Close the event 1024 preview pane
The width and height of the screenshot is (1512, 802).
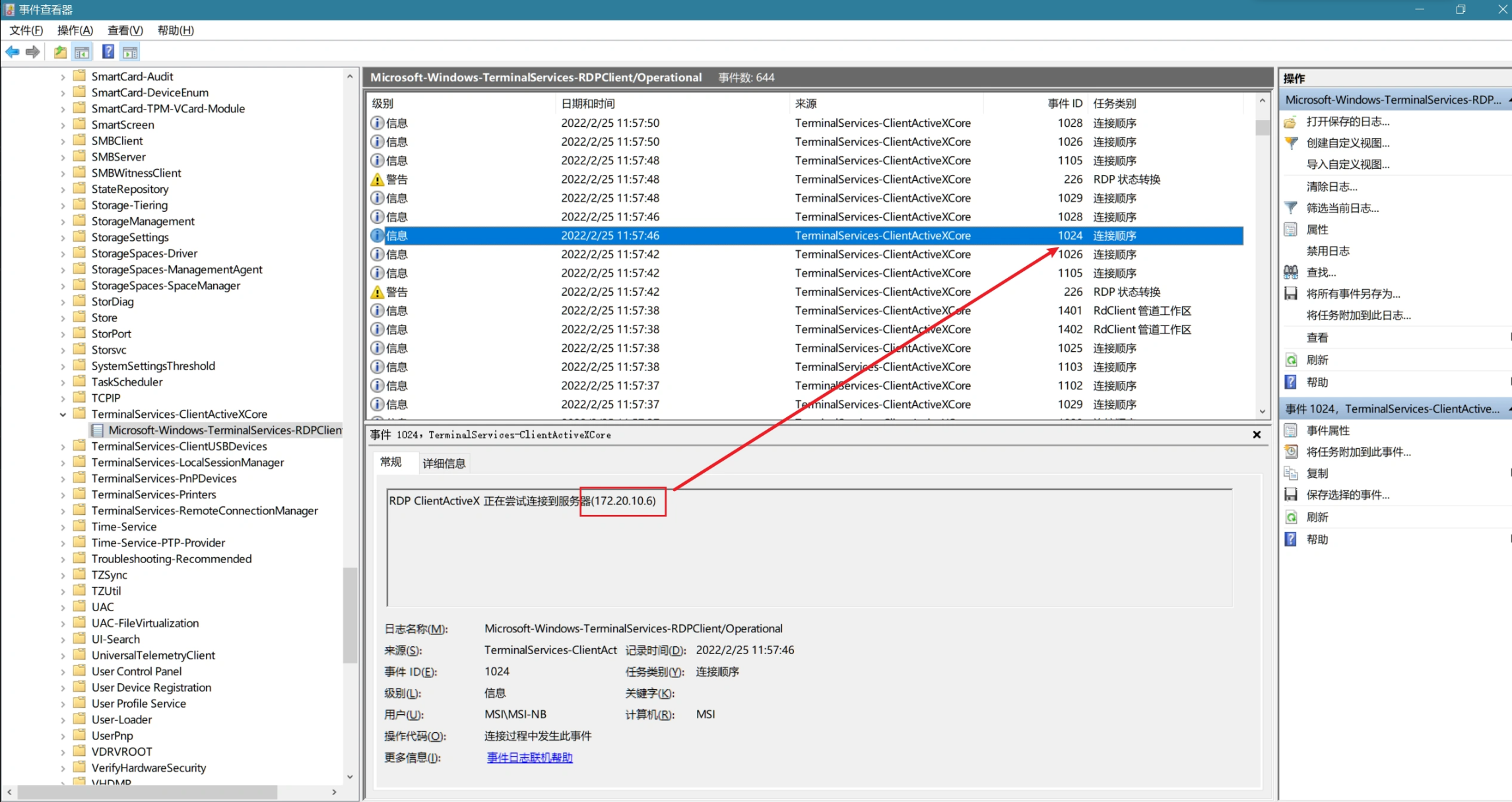coord(1257,434)
